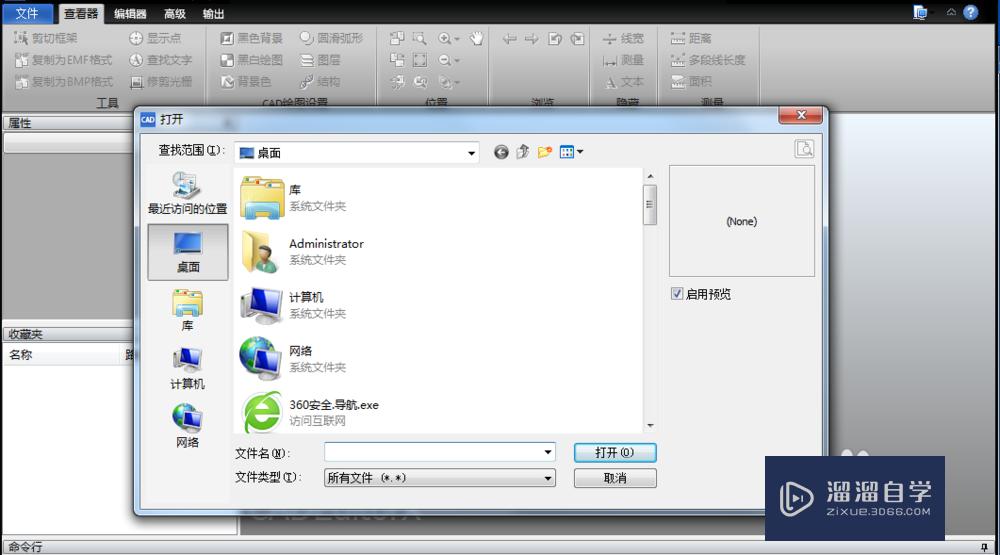Click the fit-to-extents dashed box icon
This screenshot has height=555, width=1000.
[420, 60]
